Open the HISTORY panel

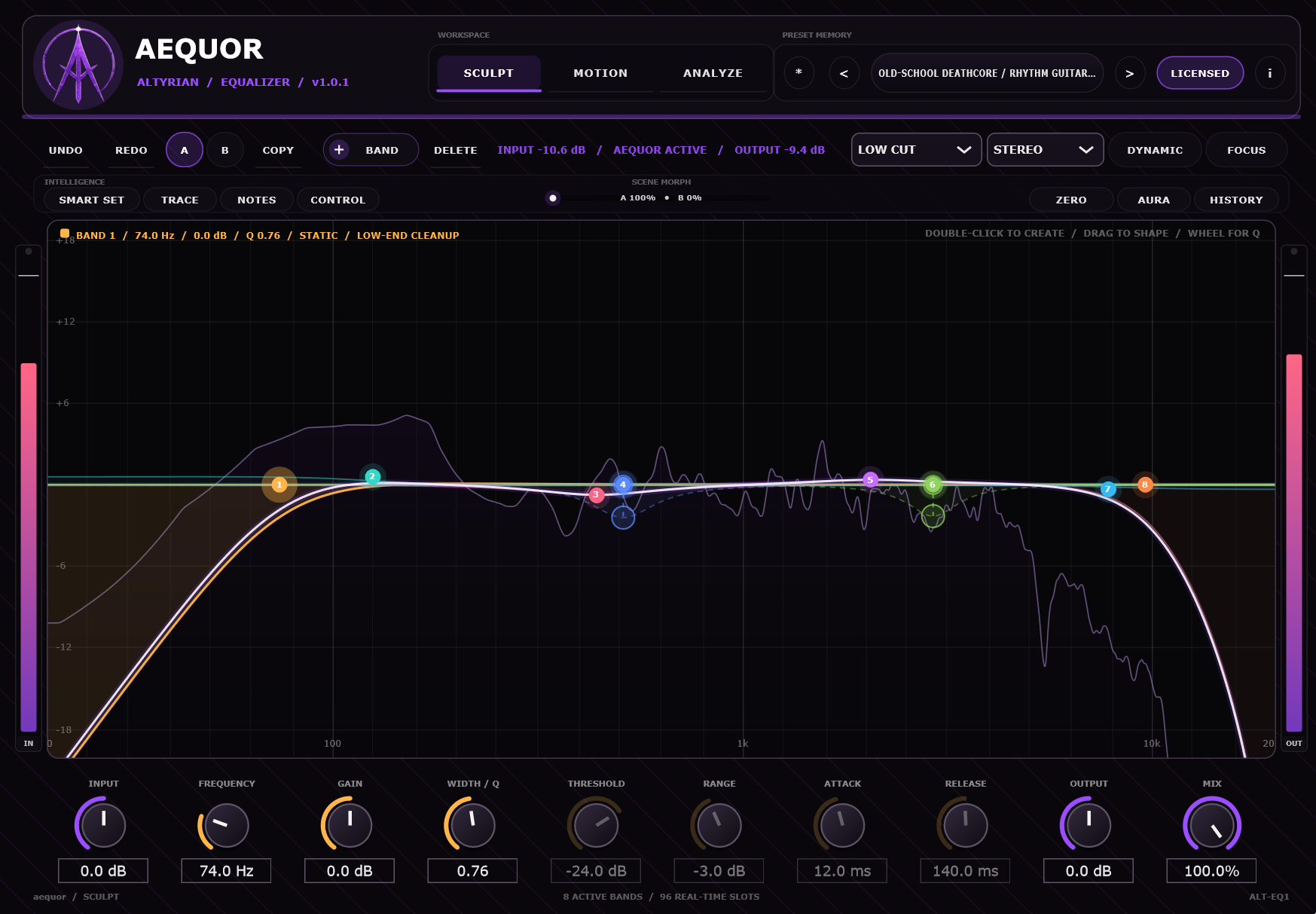[1236, 200]
